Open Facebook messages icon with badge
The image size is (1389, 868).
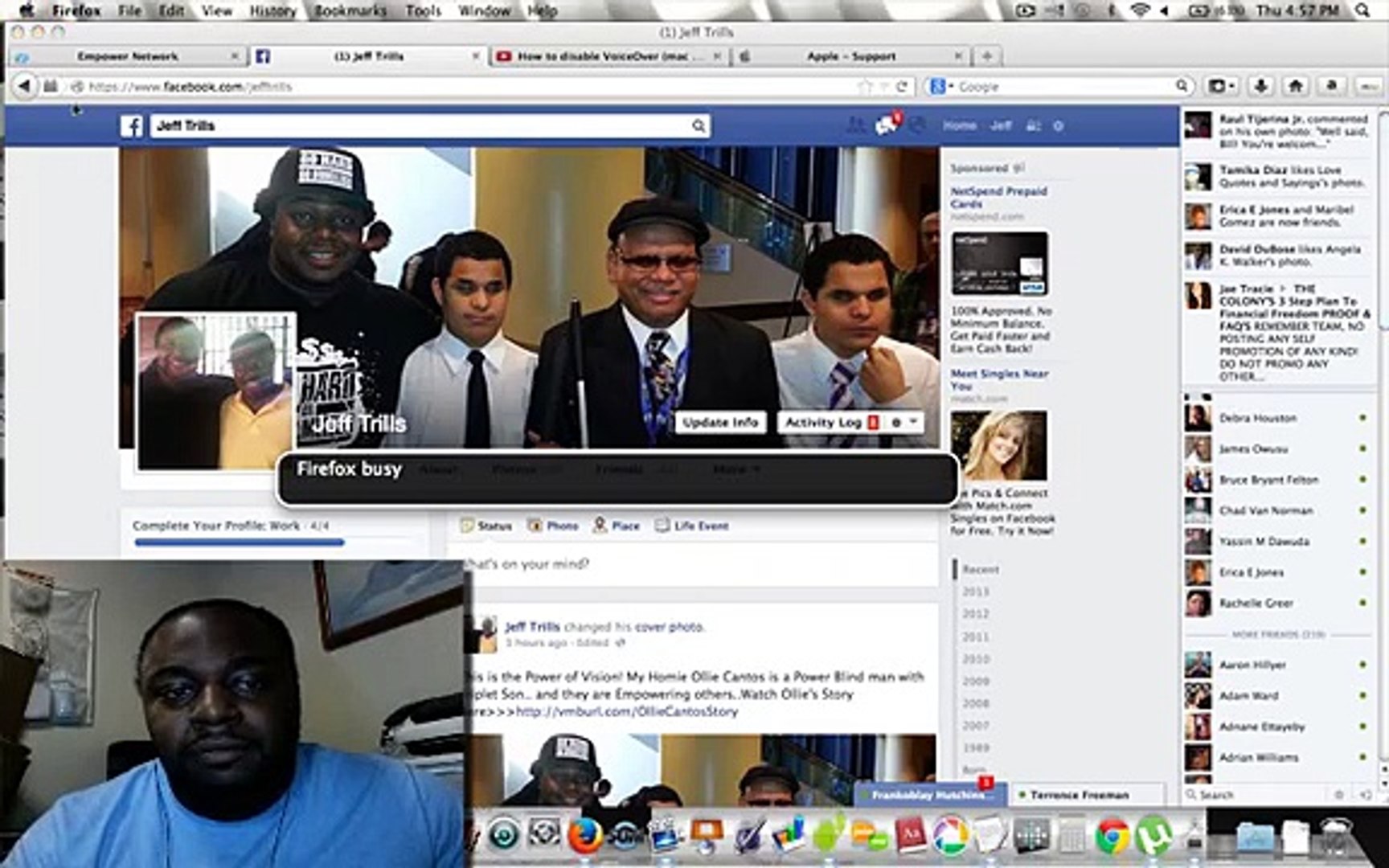pos(887,125)
